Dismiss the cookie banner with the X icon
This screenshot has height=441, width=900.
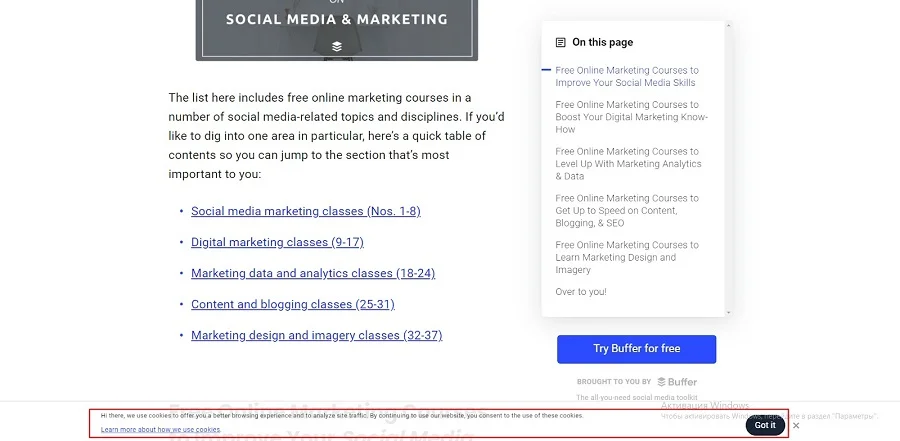pos(796,425)
